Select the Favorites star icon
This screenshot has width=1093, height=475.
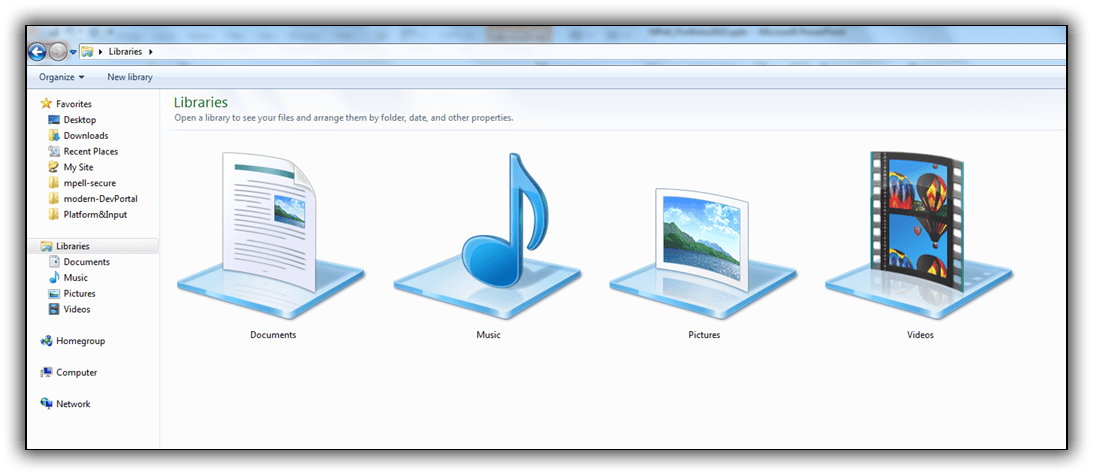(x=46, y=103)
